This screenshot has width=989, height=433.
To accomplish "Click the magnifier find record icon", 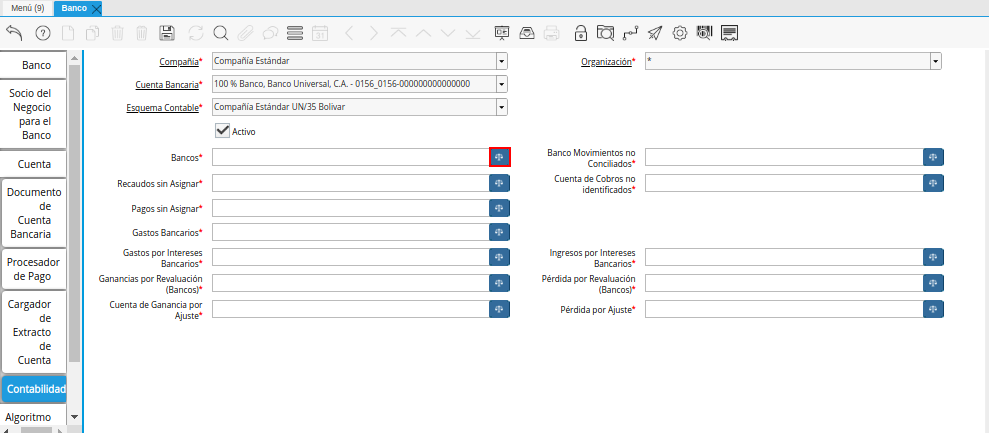I will coord(220,33).
